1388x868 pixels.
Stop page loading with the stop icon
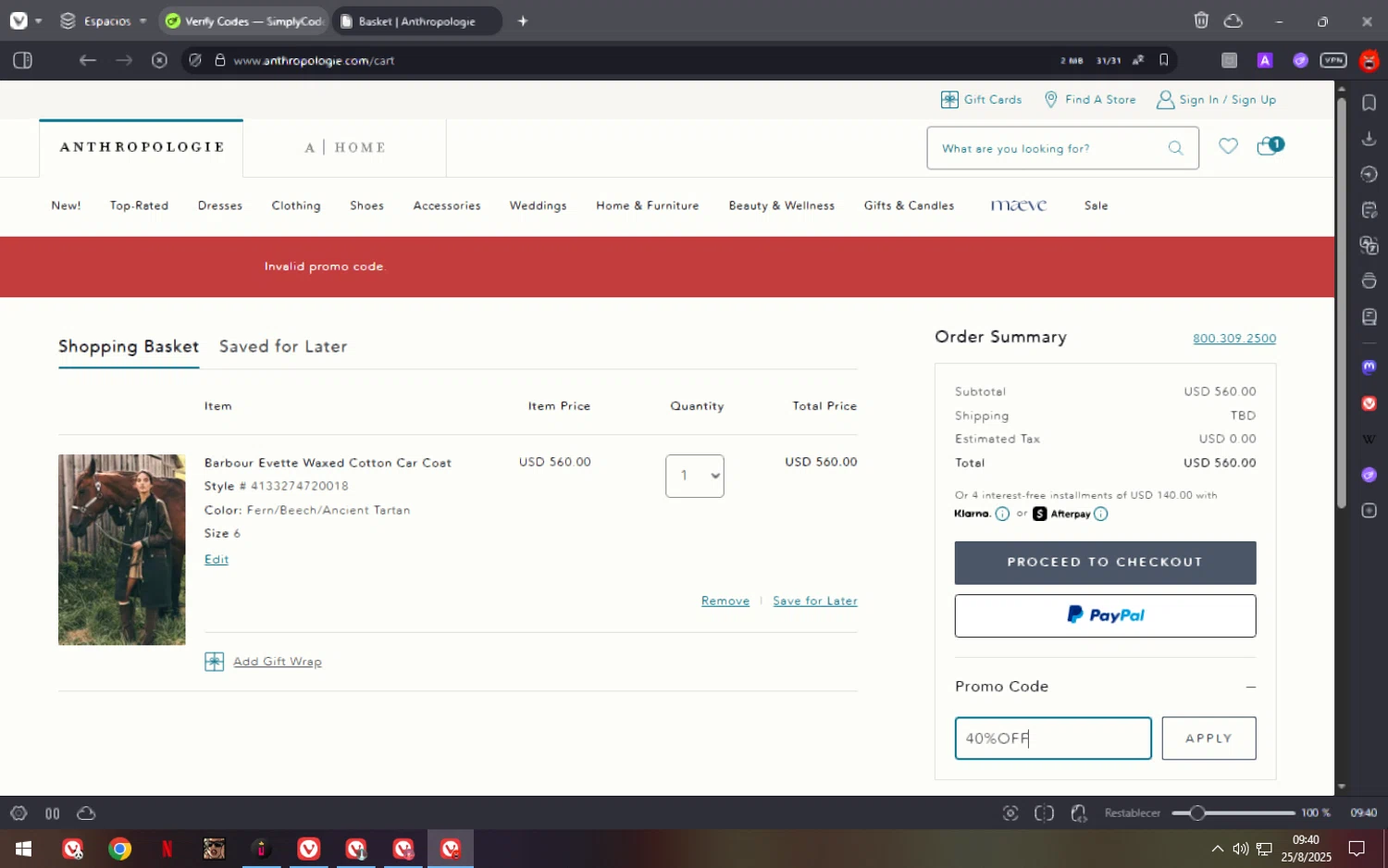point(159,60)
